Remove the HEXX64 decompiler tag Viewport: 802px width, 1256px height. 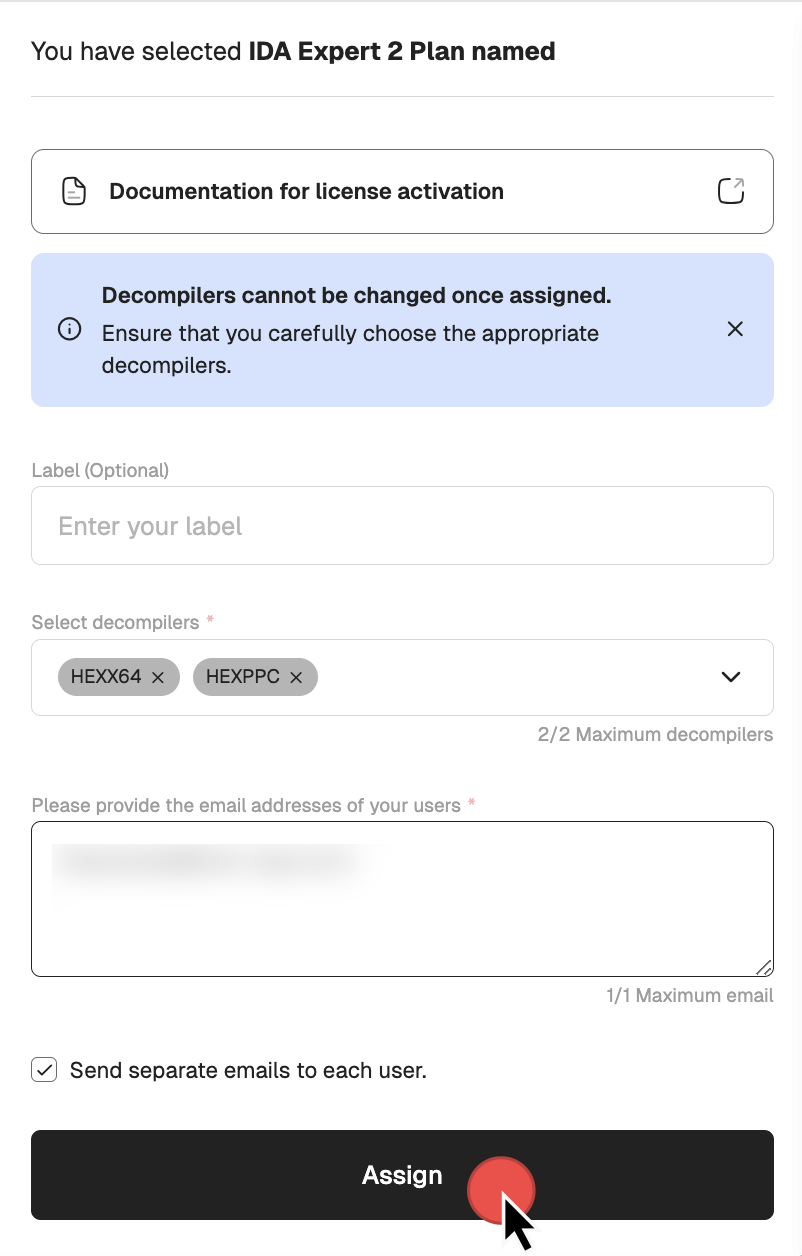[x=158, y=677]
